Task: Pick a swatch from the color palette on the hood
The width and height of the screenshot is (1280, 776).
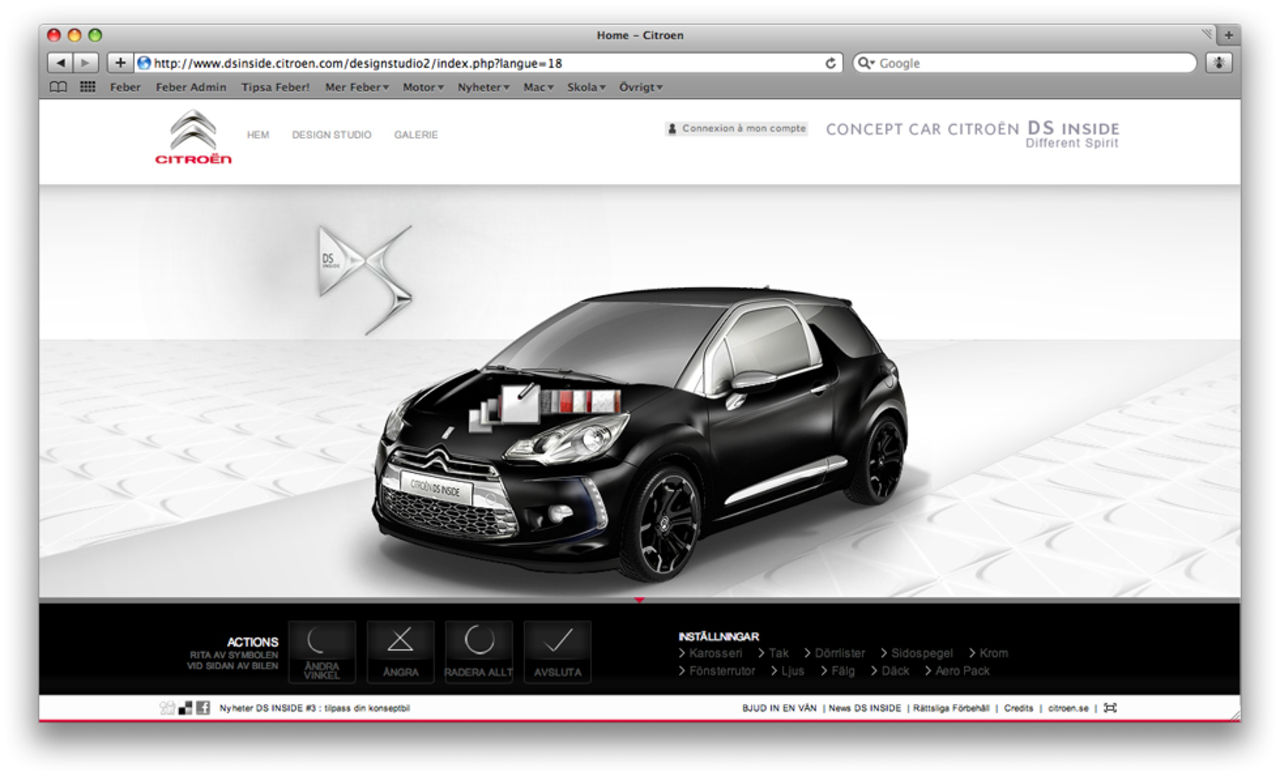Action: (580, 401)
